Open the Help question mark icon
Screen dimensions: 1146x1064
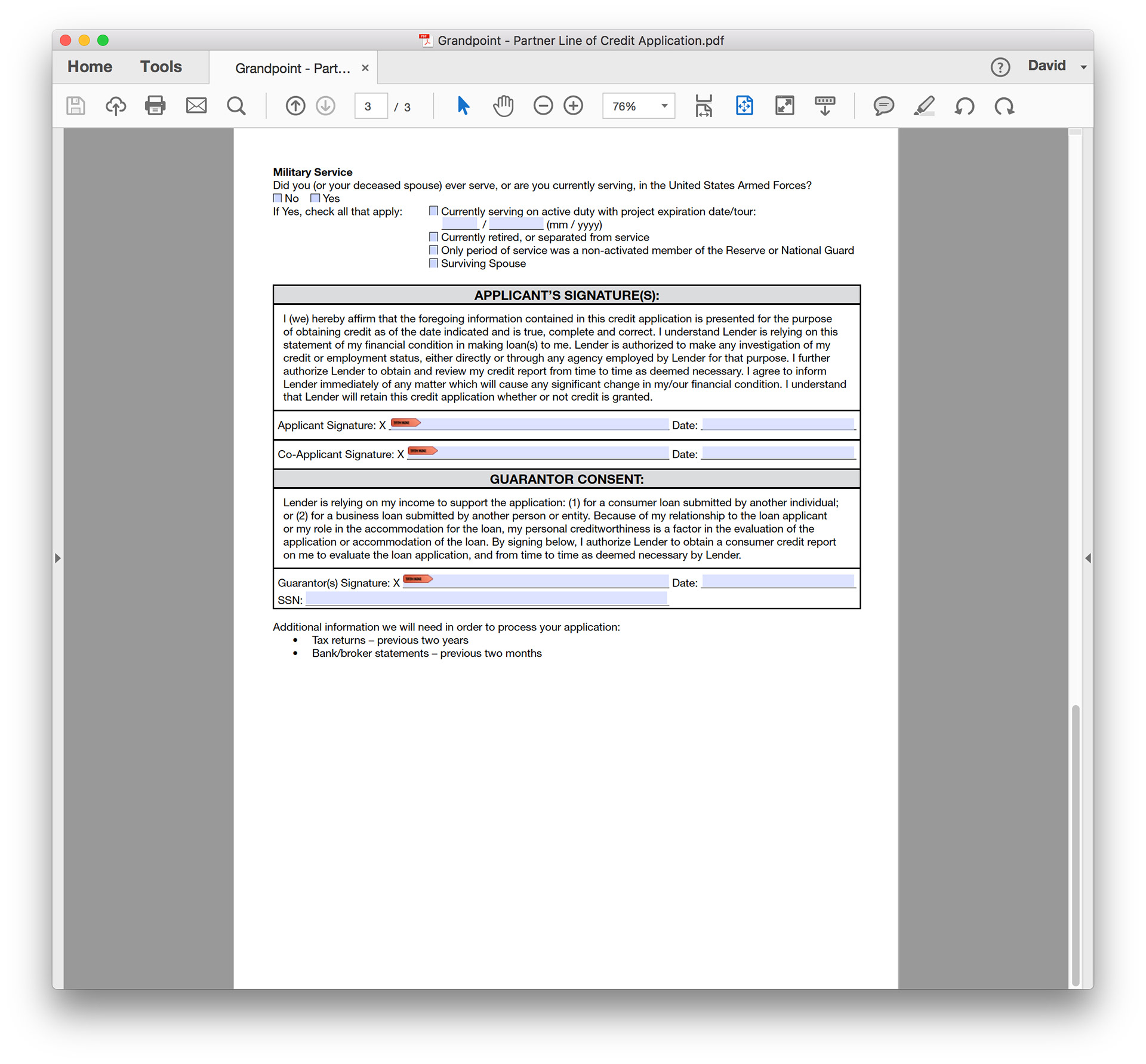(1000, 67)
